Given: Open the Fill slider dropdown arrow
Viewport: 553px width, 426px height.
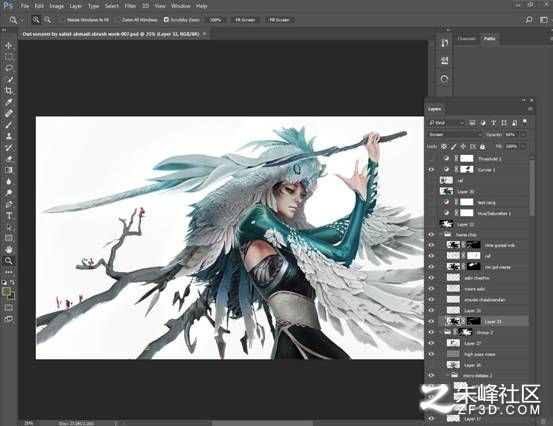Looking at the screenshot, I should click(523, 146).
